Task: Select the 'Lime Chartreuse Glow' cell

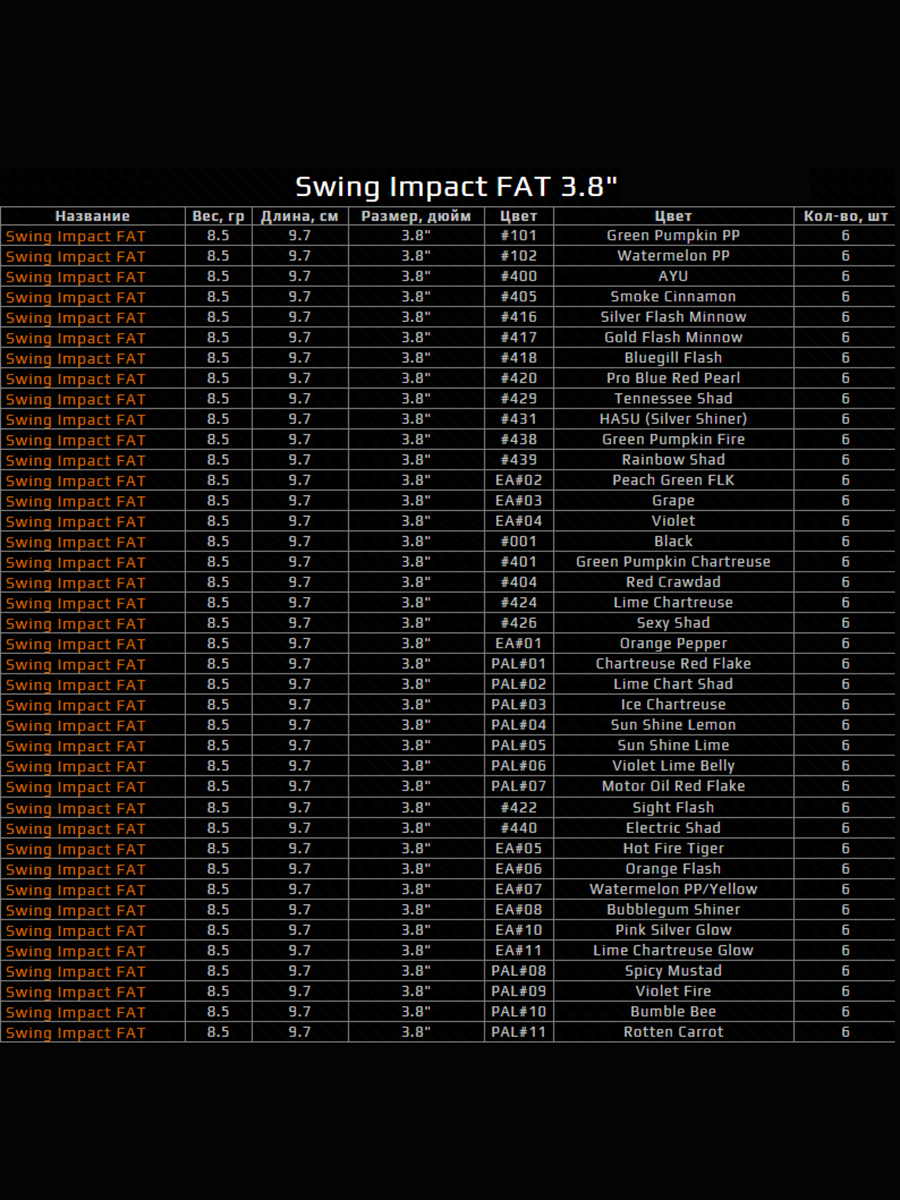Action: pos(674,951)
